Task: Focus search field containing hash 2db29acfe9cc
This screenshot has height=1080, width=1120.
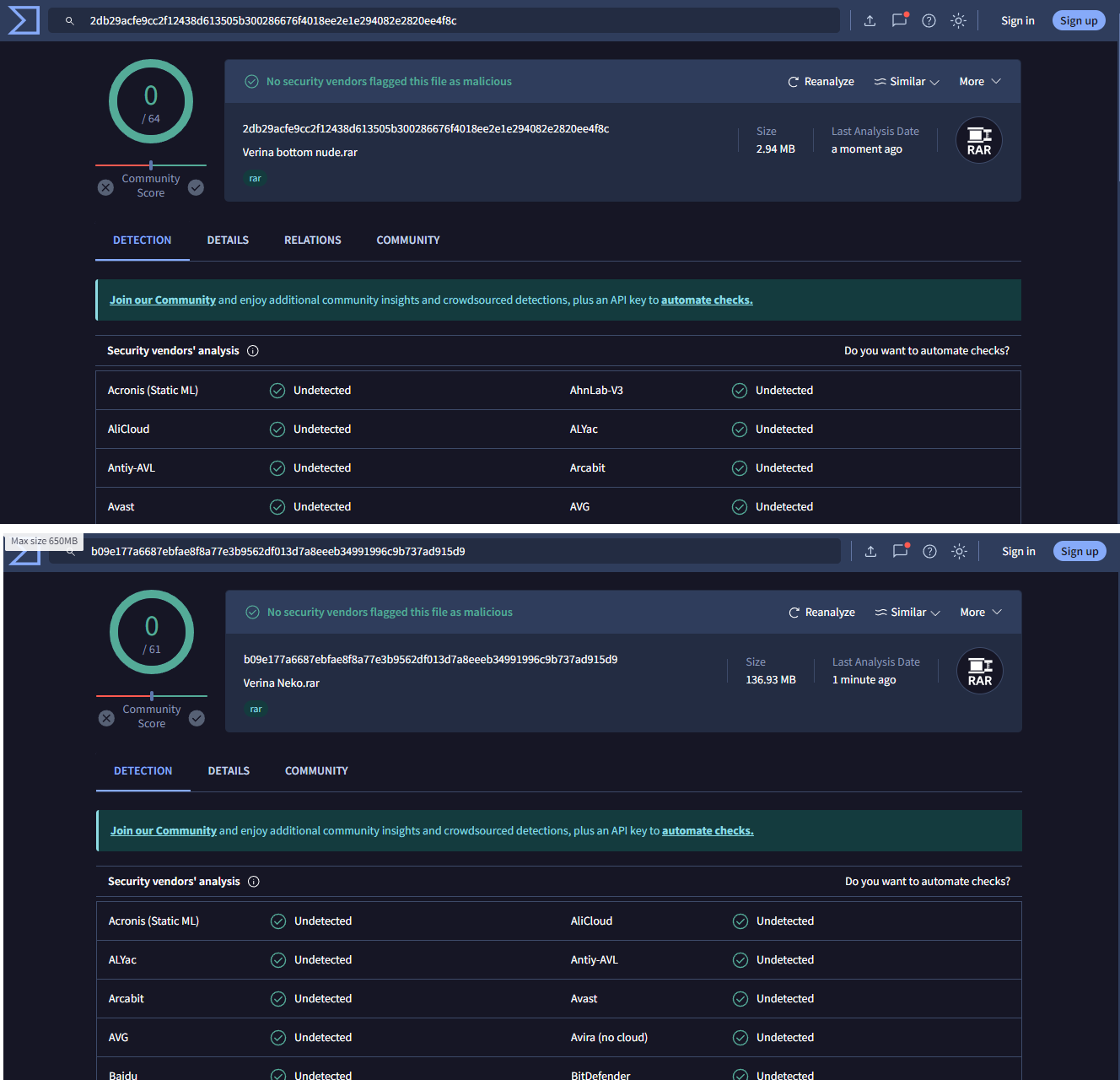Action: pos(444,21)
